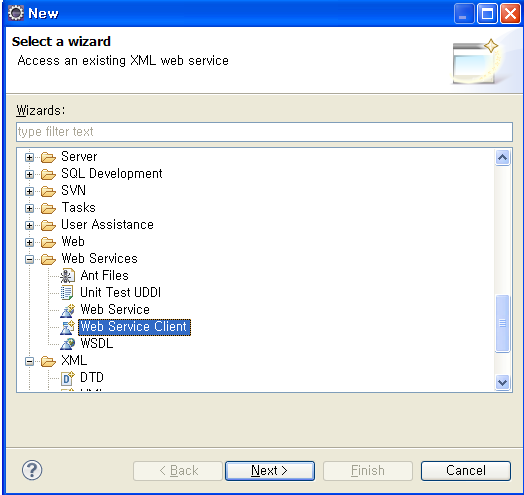Click the Web folder icon
The width and height of the screenshot is (524, 495).
tap(48, 242)
